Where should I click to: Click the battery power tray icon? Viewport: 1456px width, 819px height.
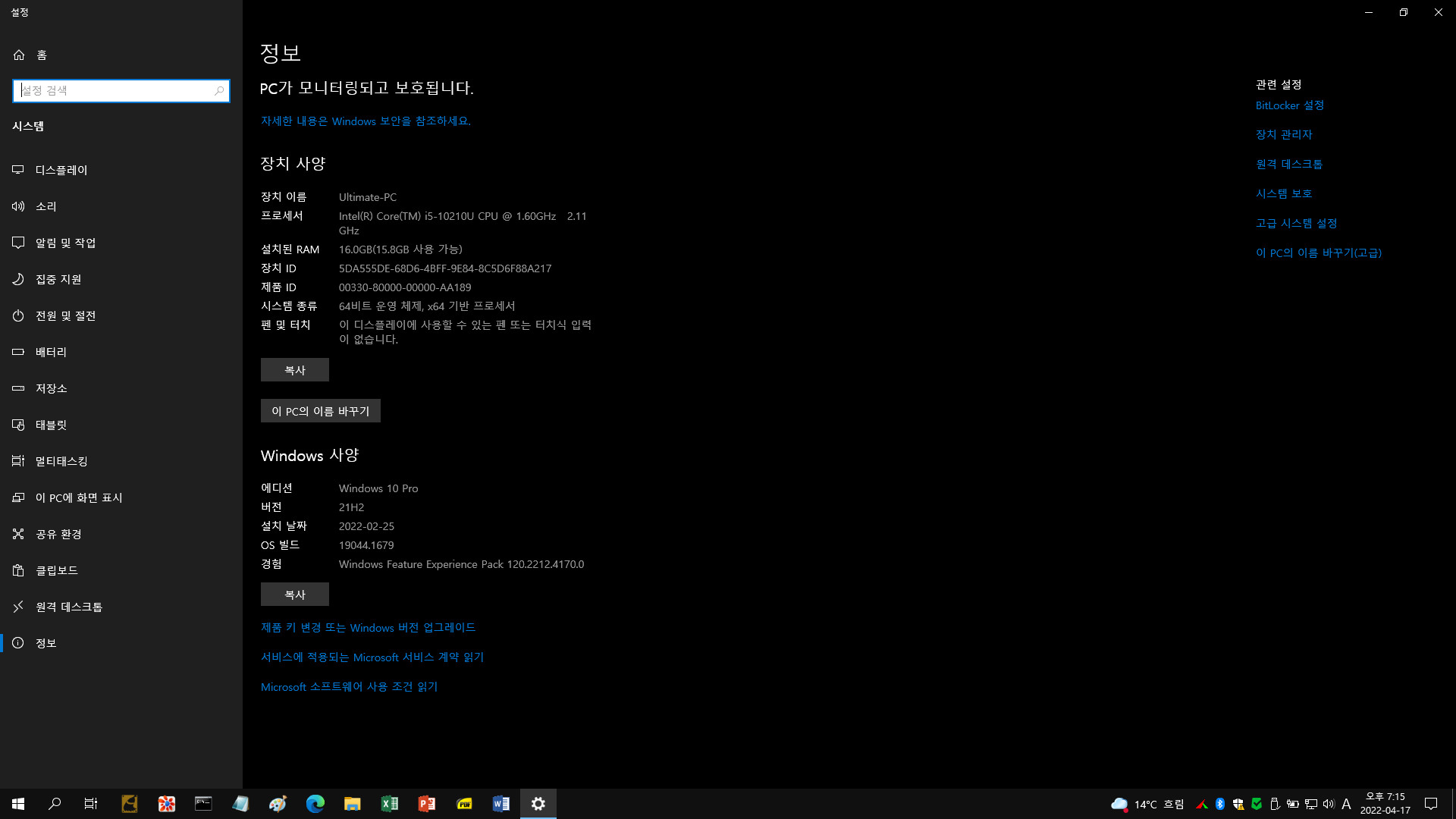(x=1293, y=804)
